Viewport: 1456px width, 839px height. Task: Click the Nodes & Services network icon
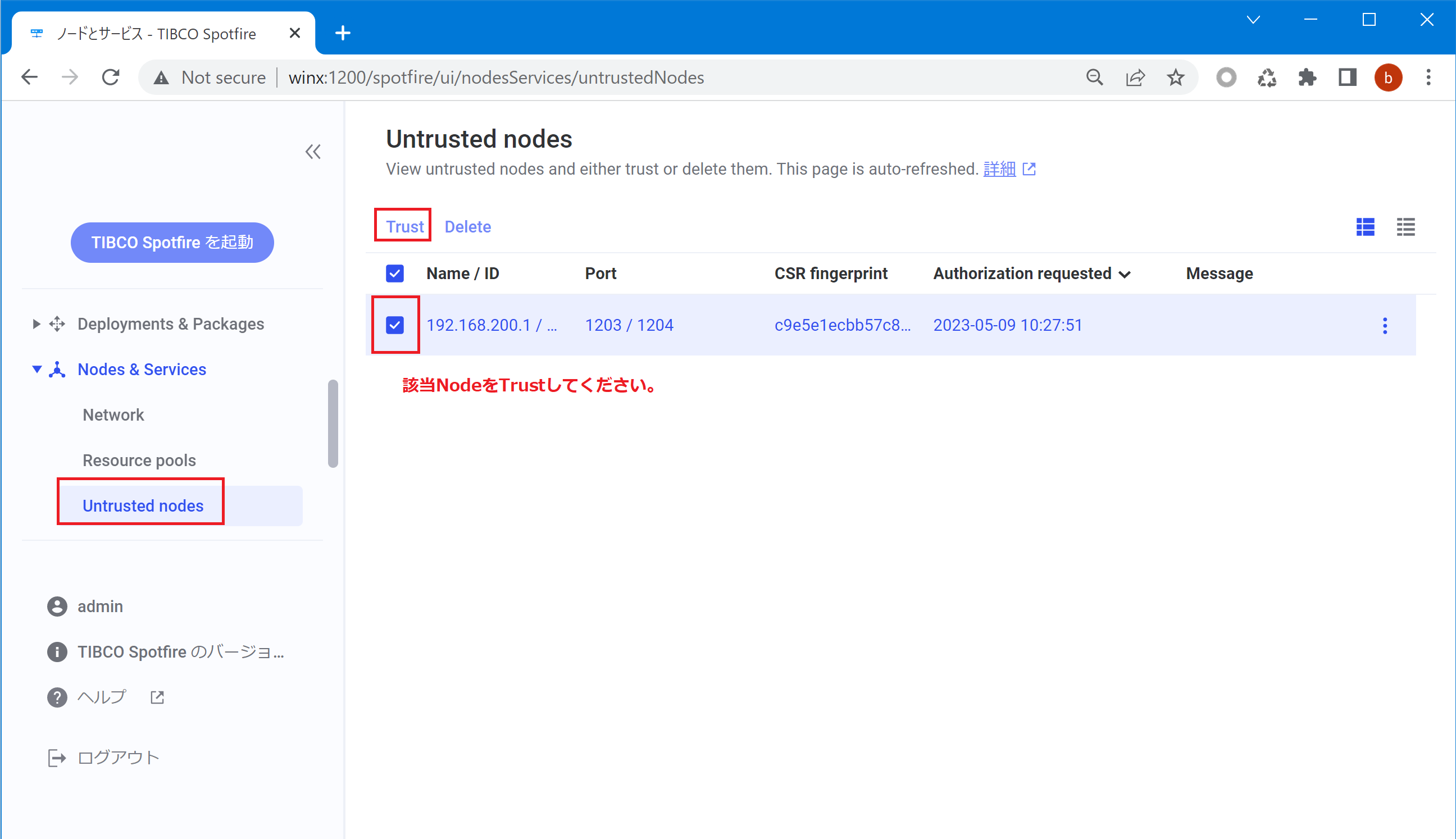pos(57,370)
